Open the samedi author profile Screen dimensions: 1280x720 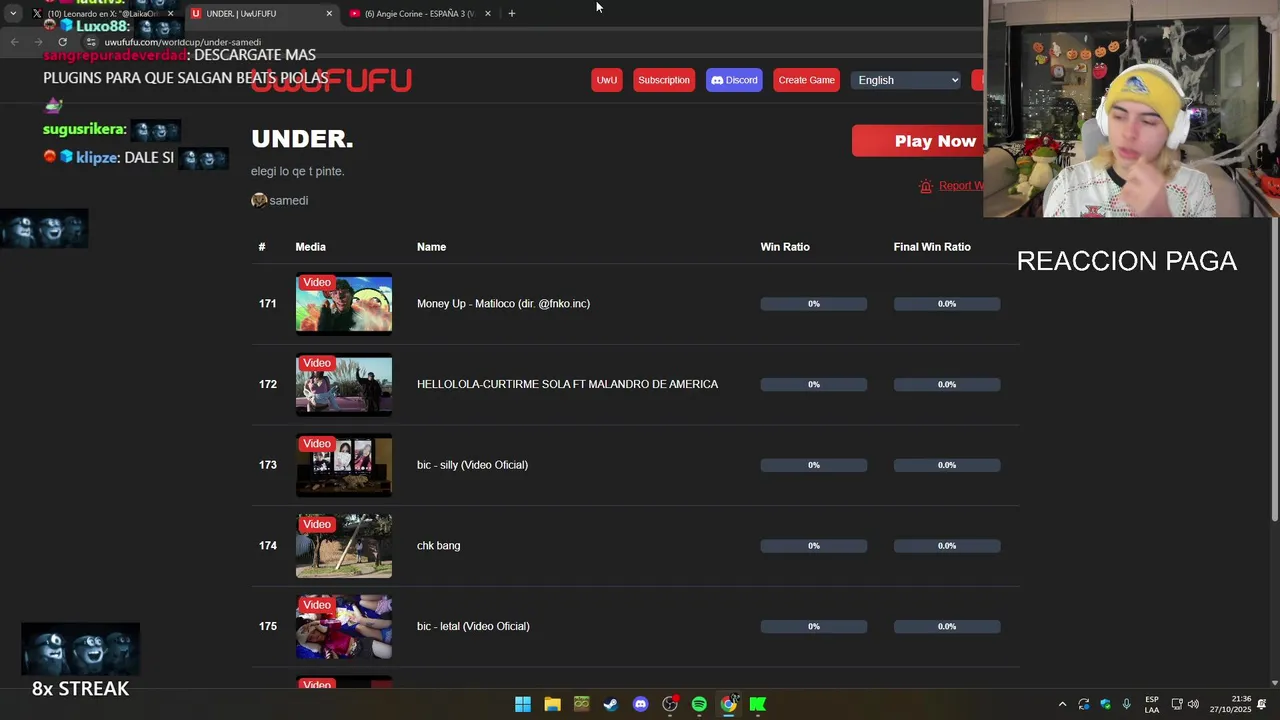[x=279, y=200]
